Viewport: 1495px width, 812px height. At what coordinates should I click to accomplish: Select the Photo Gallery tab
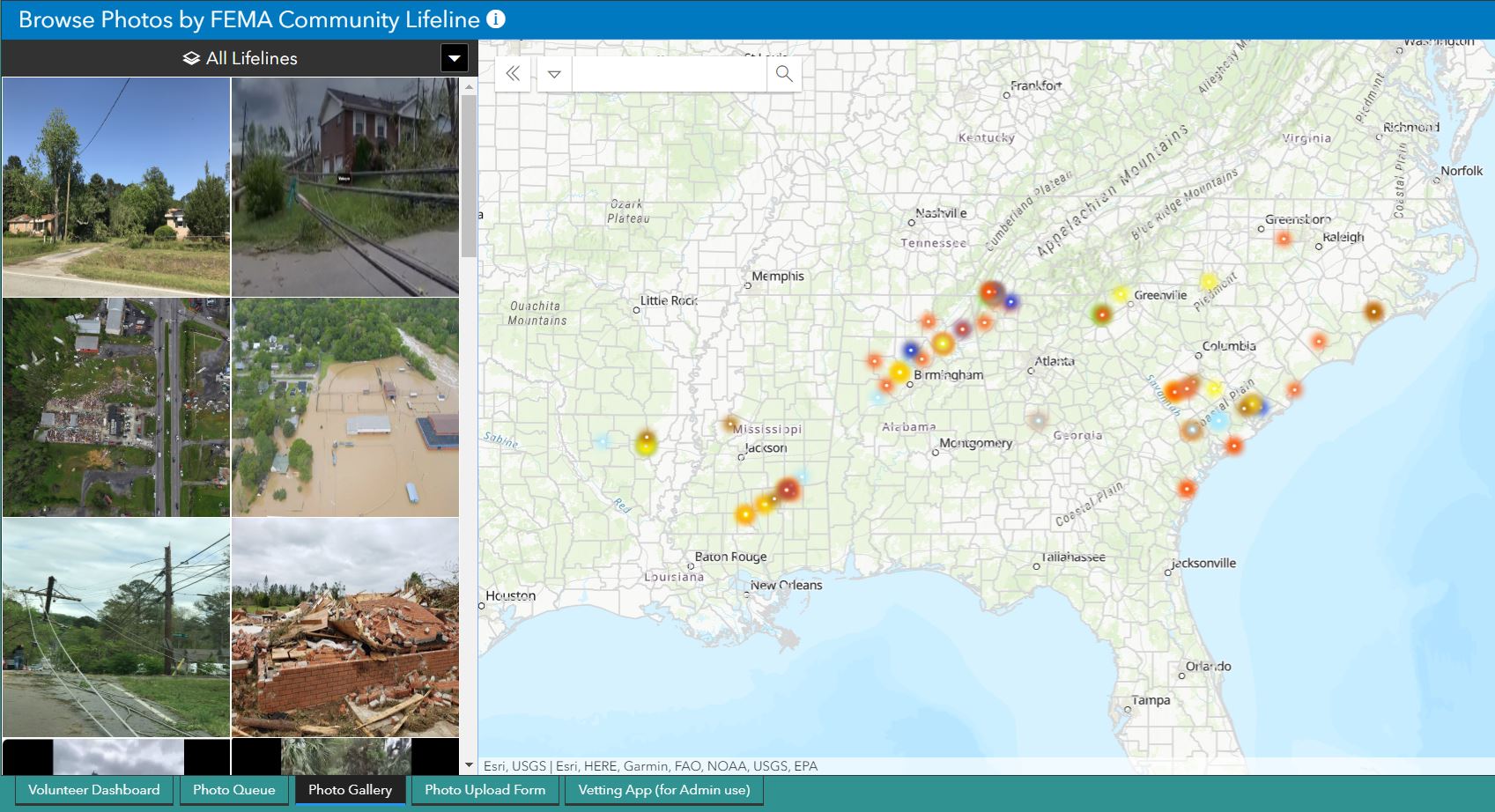tap(350, 790)
